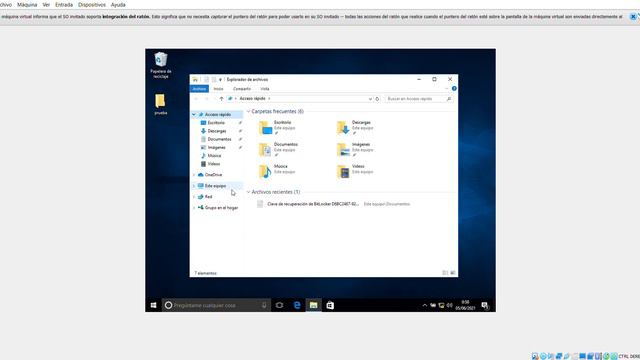Switch to the Compartir ribbon tab
This screenshot has height=360, width=640.
pyautogui.click(x=242, y=89)
